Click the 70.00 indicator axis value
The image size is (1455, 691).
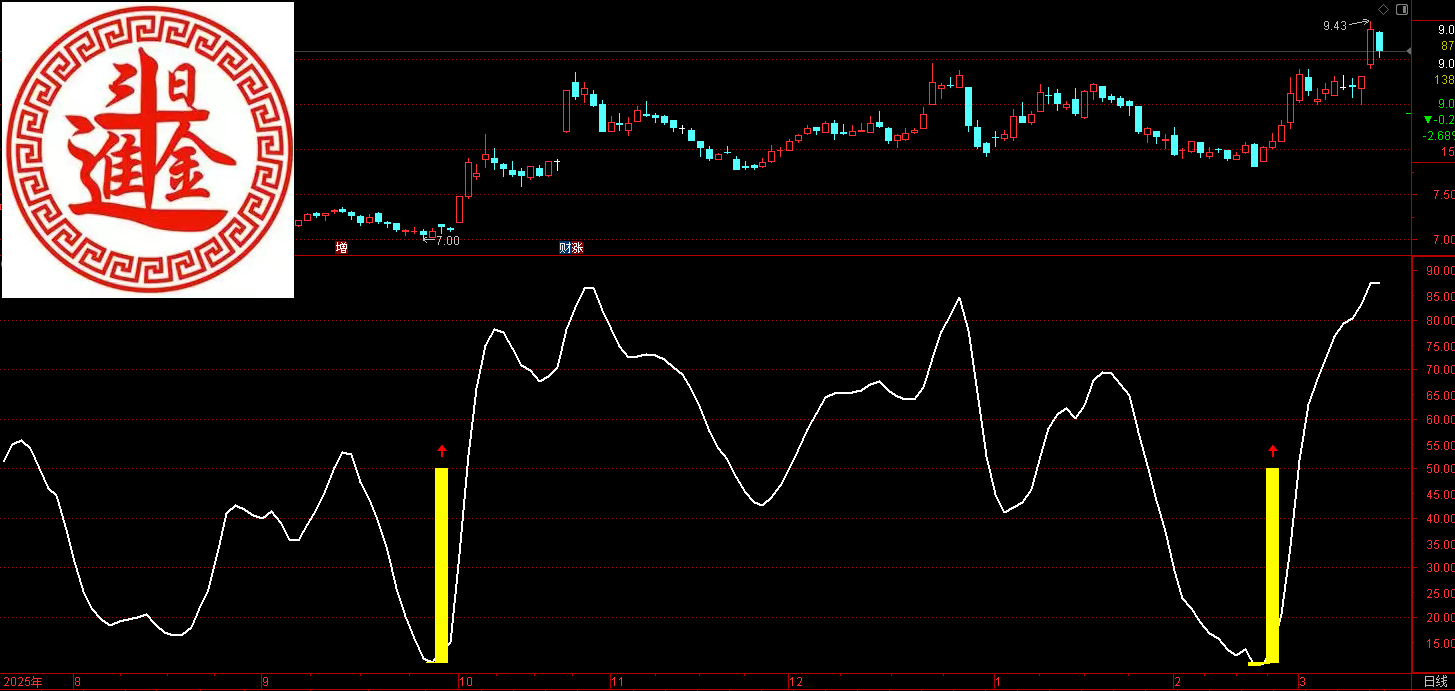1440,370
